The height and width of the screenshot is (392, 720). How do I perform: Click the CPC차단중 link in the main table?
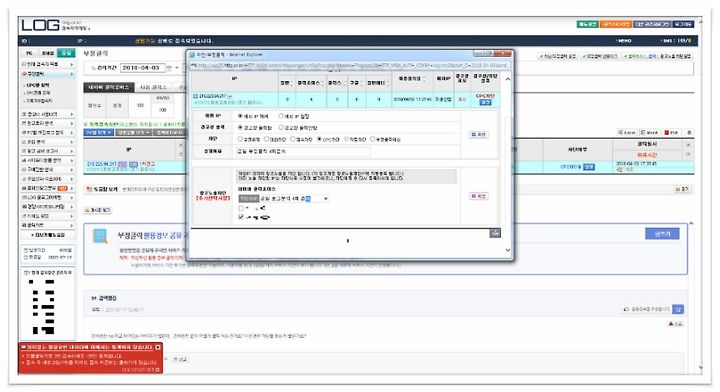[x=571, y=167]
